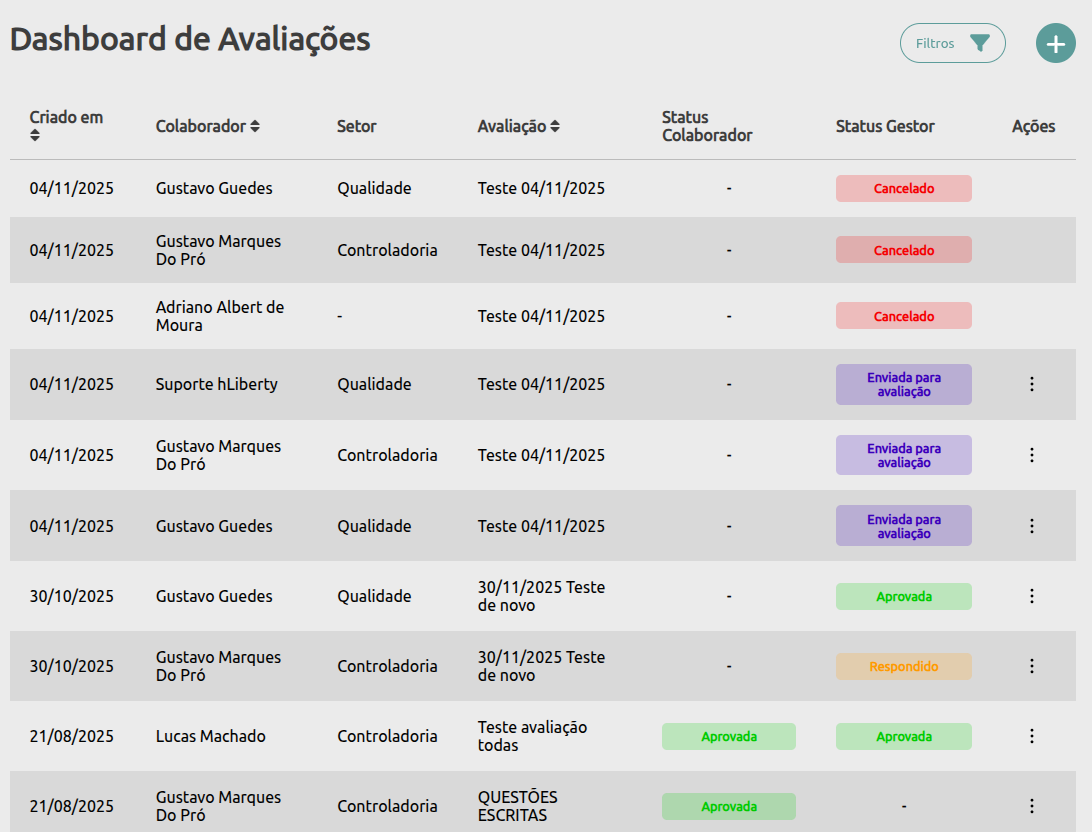Open actions menu for Lucas Machado row
Viewport: 1092px width, 832px height.
coord(1032,736)
